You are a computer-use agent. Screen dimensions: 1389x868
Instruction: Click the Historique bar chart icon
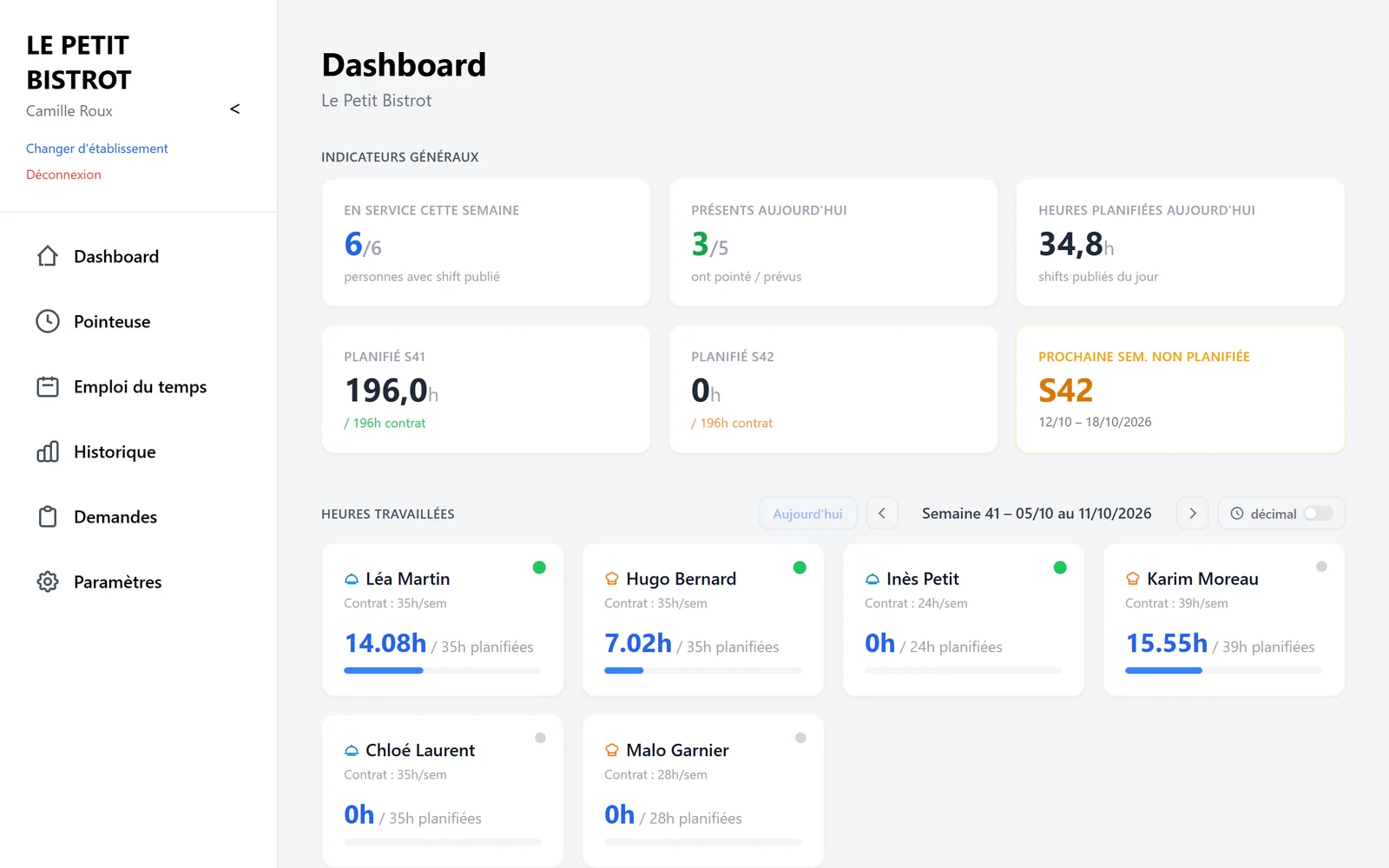[x=48, y=451]
